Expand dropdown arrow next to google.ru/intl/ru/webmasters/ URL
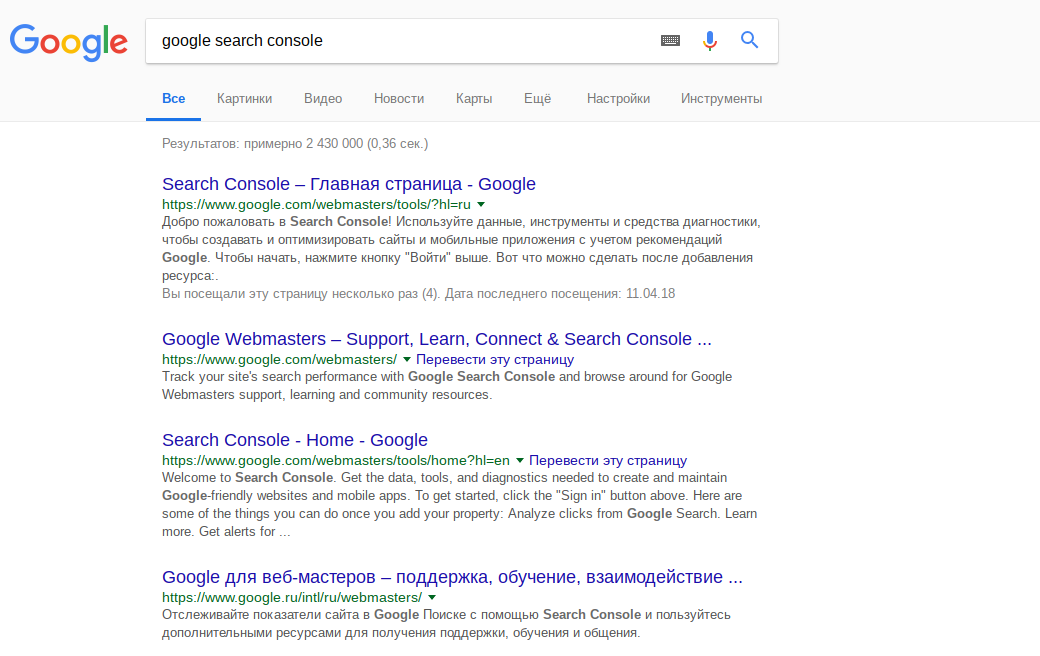Viewport: 1040px width, 656px height. point(432,598)
